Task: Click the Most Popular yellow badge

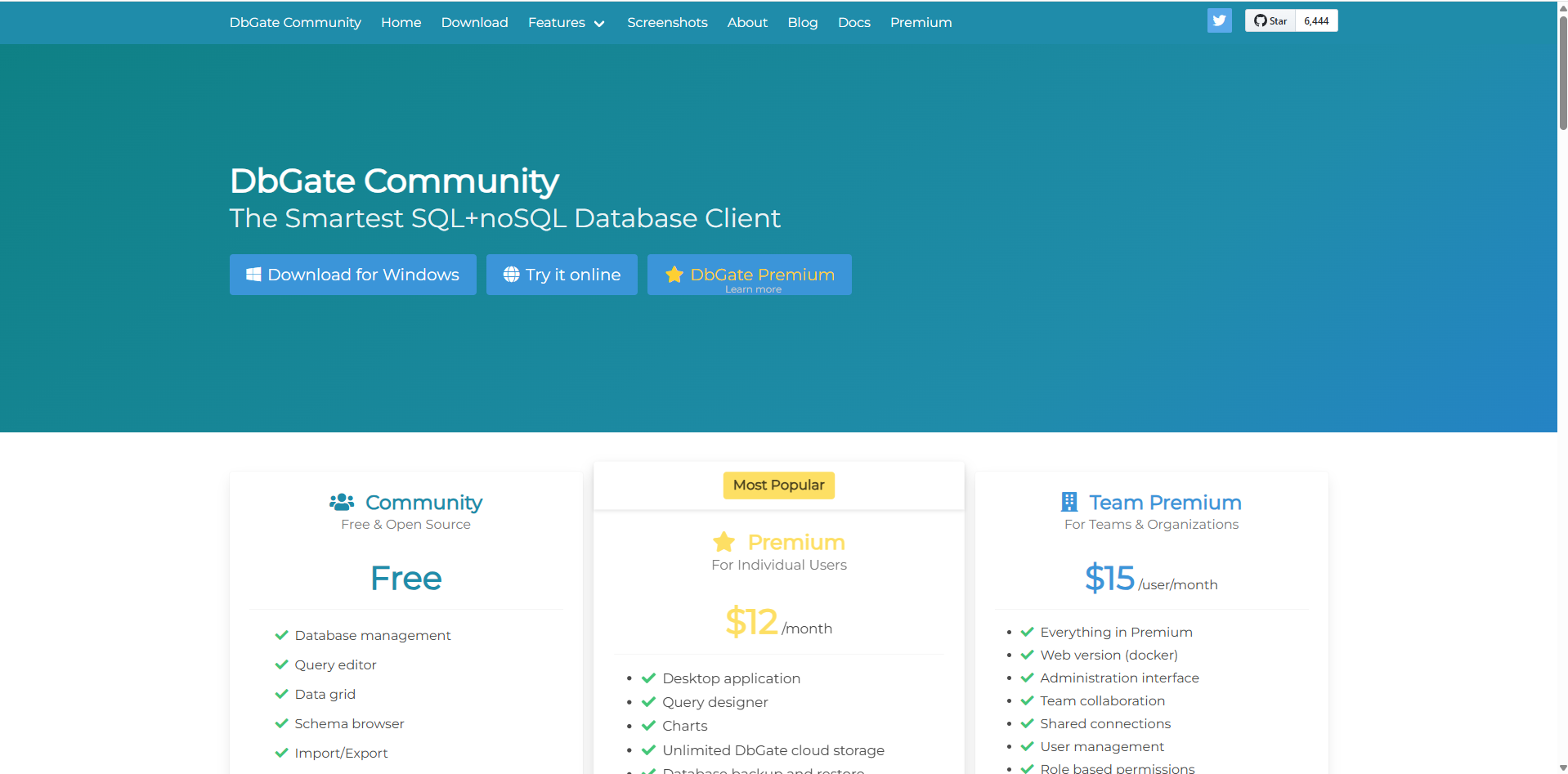Action: pos(778,485)
